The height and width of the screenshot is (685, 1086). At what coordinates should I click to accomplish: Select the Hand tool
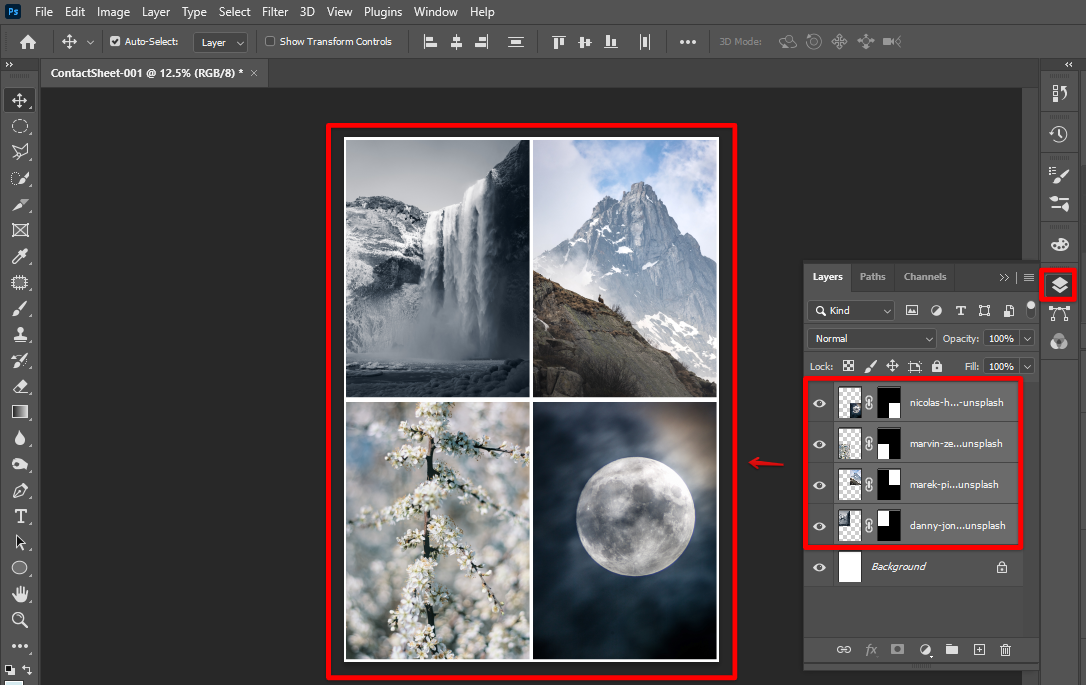pos(19,594)
